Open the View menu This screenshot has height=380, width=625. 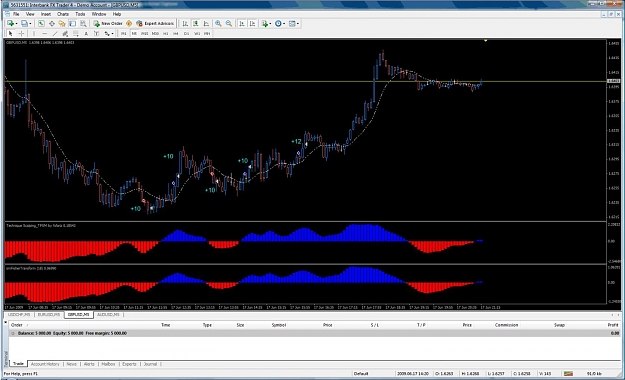30,14
